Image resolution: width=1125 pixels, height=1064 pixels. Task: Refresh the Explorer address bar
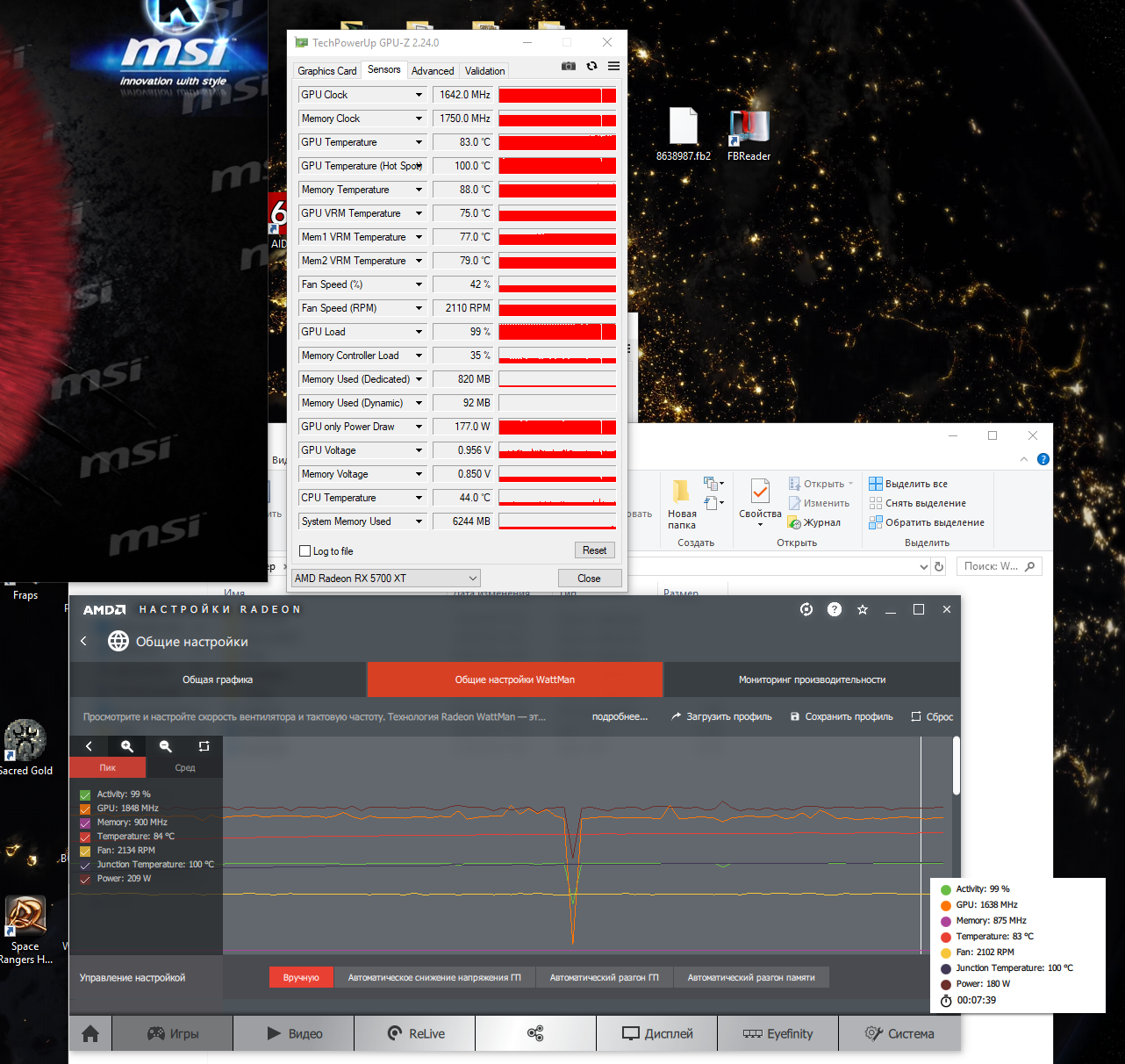(x=939, y=566)
